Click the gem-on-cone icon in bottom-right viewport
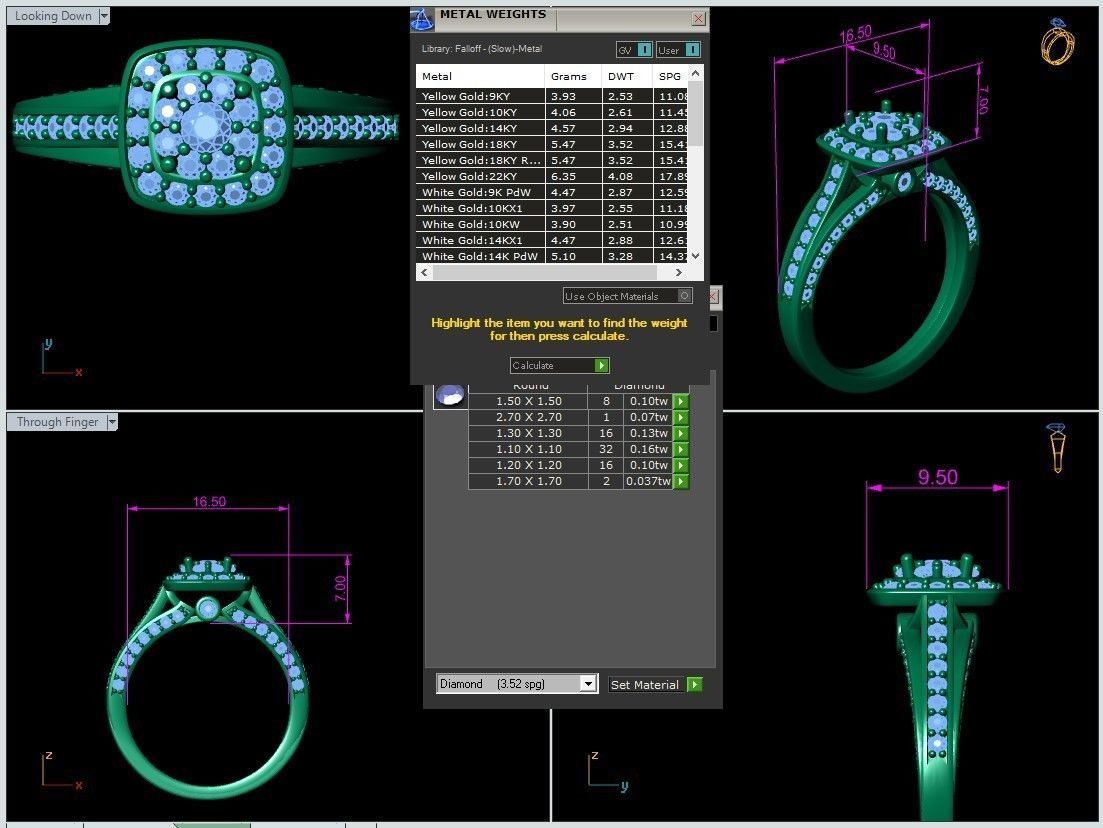Viewport: 1103px width, 828px height. click(x=1057, y=447)
